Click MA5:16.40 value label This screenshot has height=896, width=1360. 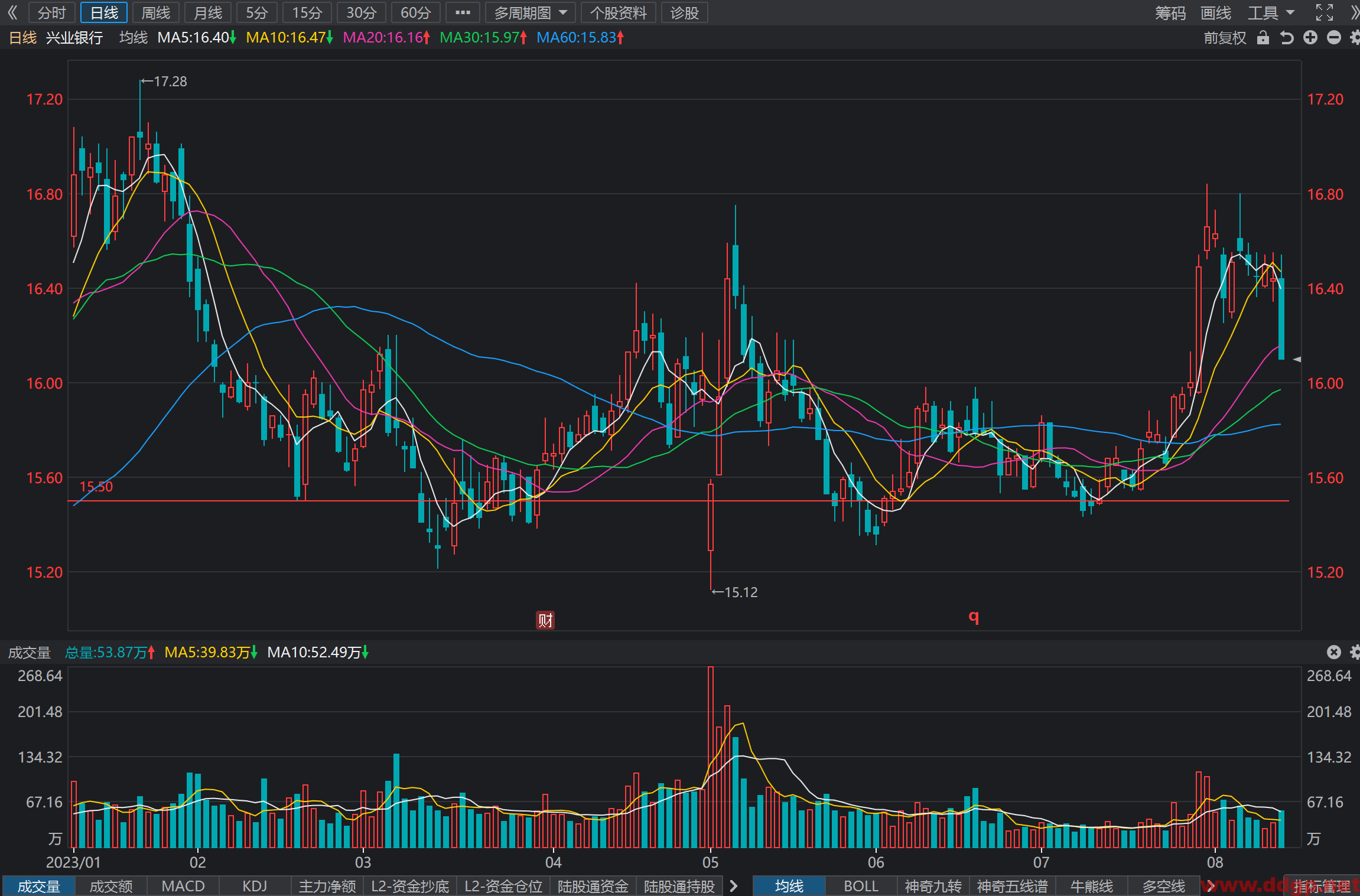tap(197, 38)
